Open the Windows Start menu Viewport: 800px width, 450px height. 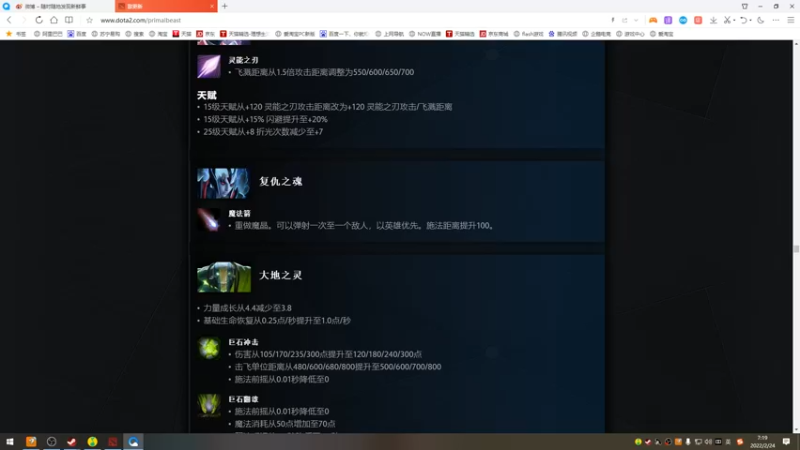click(10, 442)
